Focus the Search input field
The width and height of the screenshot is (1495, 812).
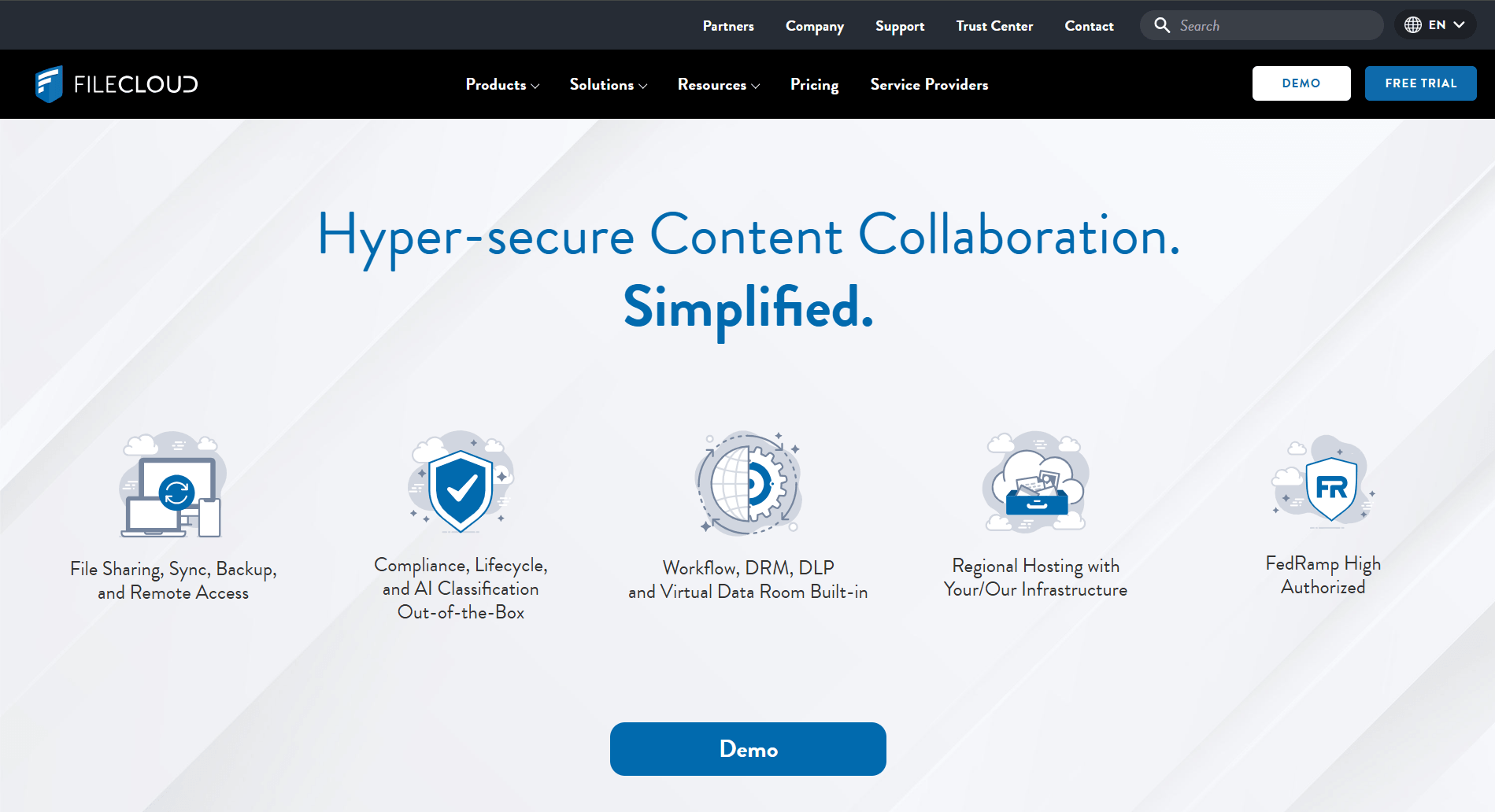pyautogui.click(x=1261, y=25)
